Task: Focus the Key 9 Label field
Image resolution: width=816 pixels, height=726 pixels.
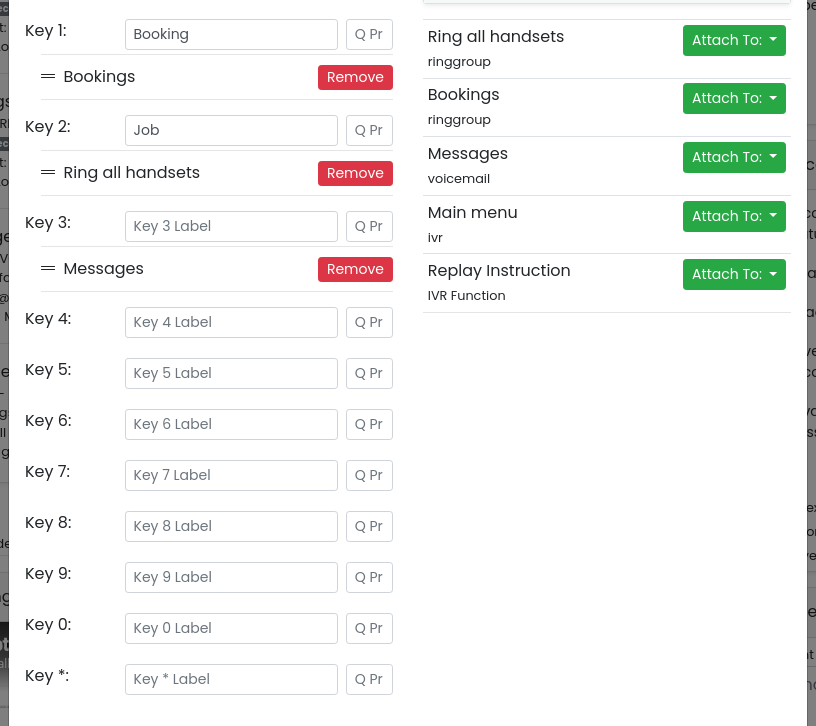Action: (x=231, y=577)
